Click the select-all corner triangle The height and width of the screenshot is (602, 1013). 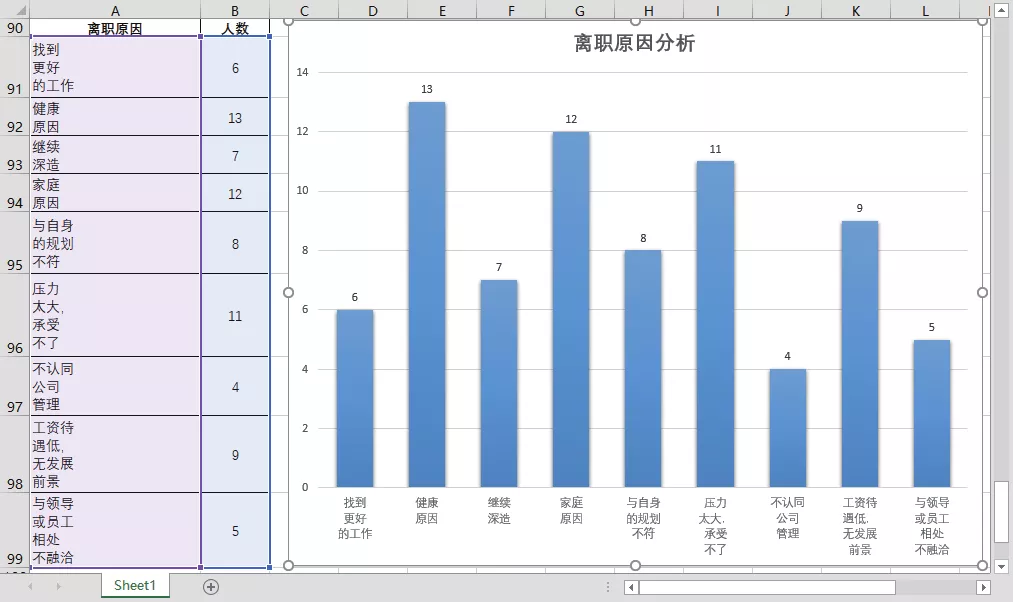[x=21, y=11]
